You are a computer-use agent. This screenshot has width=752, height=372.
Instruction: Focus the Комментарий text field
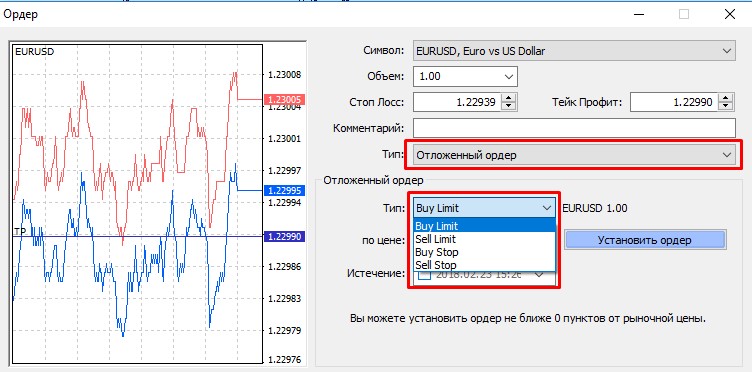[574, 128]
